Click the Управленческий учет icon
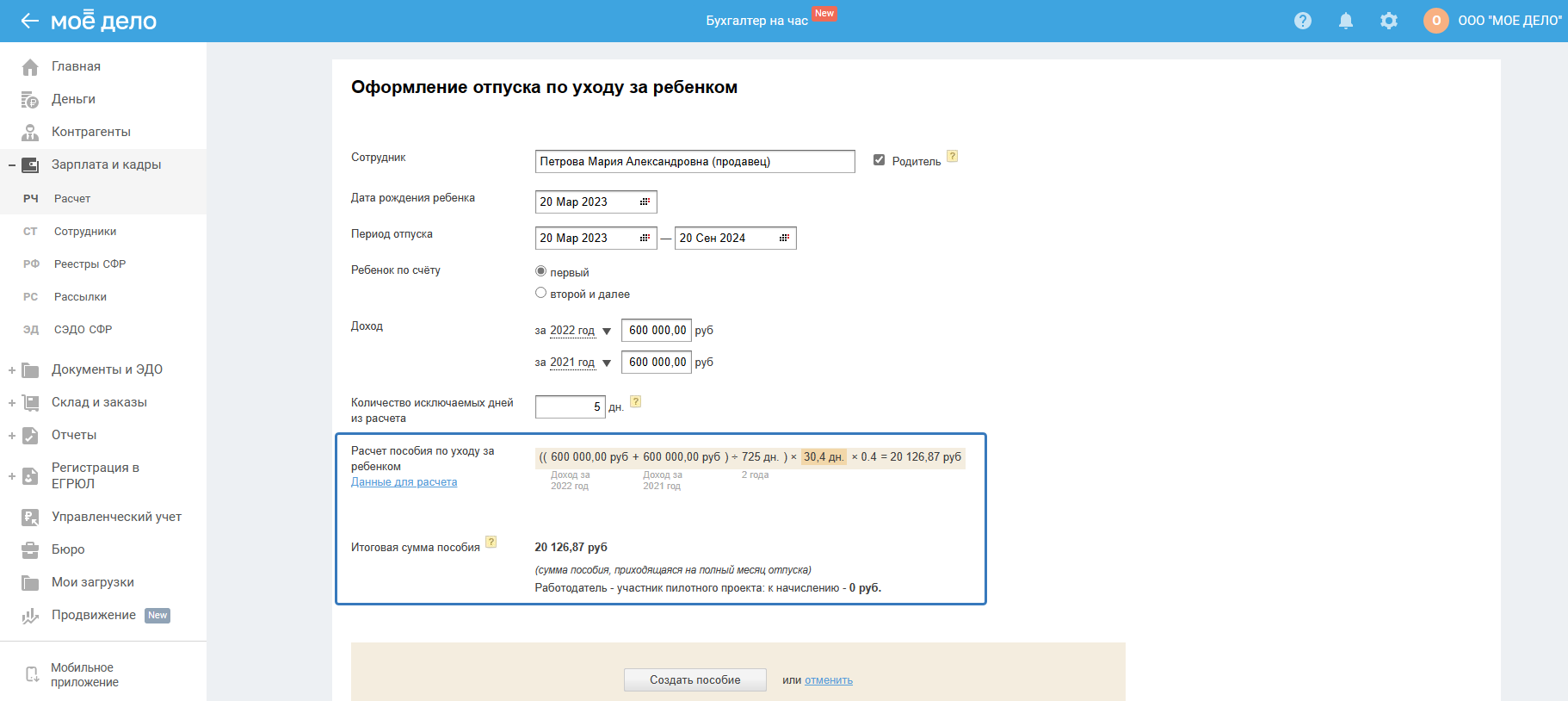Screen dimensions: 1568x701 click(30, 517)
